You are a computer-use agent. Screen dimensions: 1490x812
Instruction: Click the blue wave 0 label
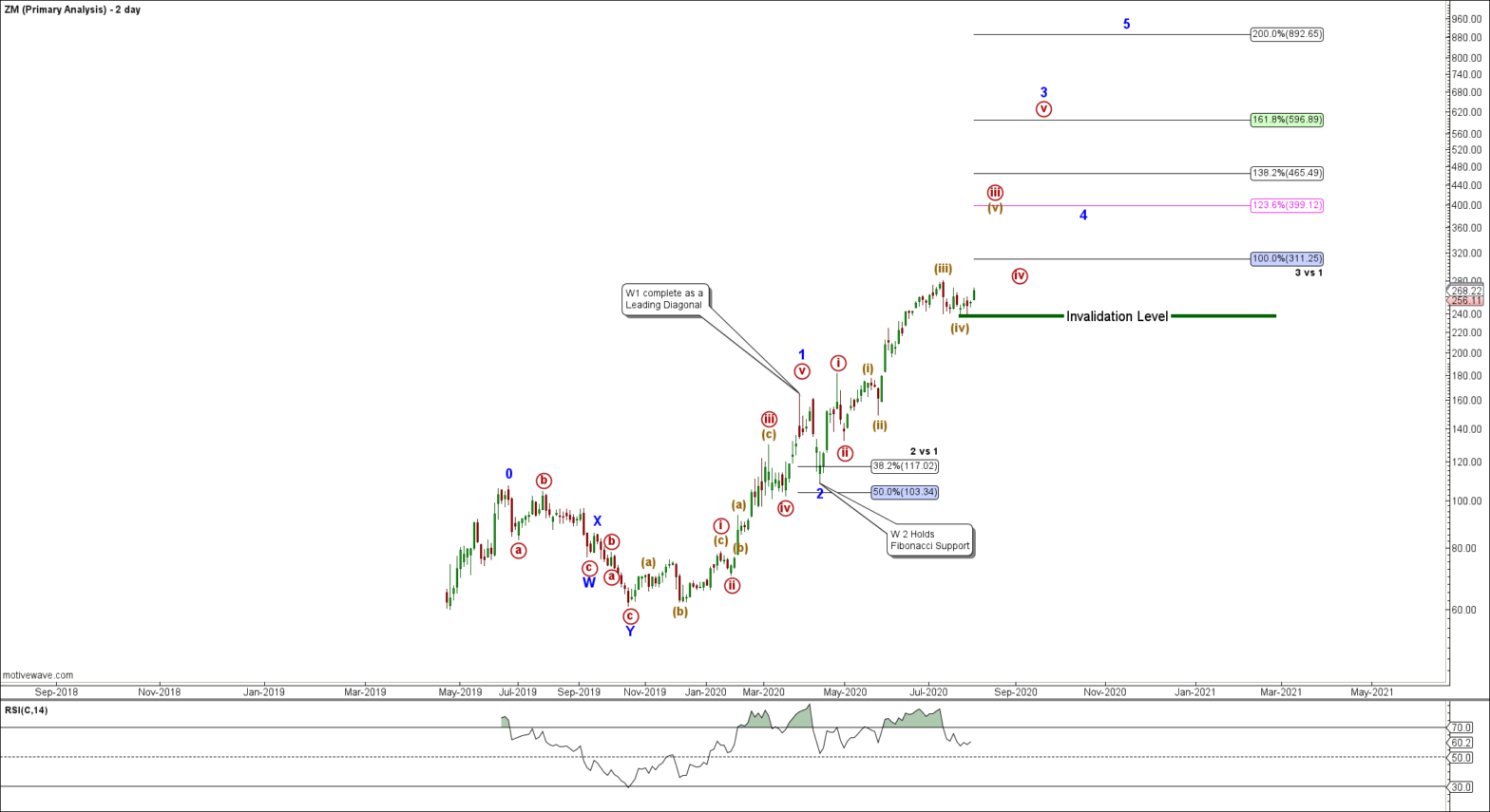pos(508,474)
